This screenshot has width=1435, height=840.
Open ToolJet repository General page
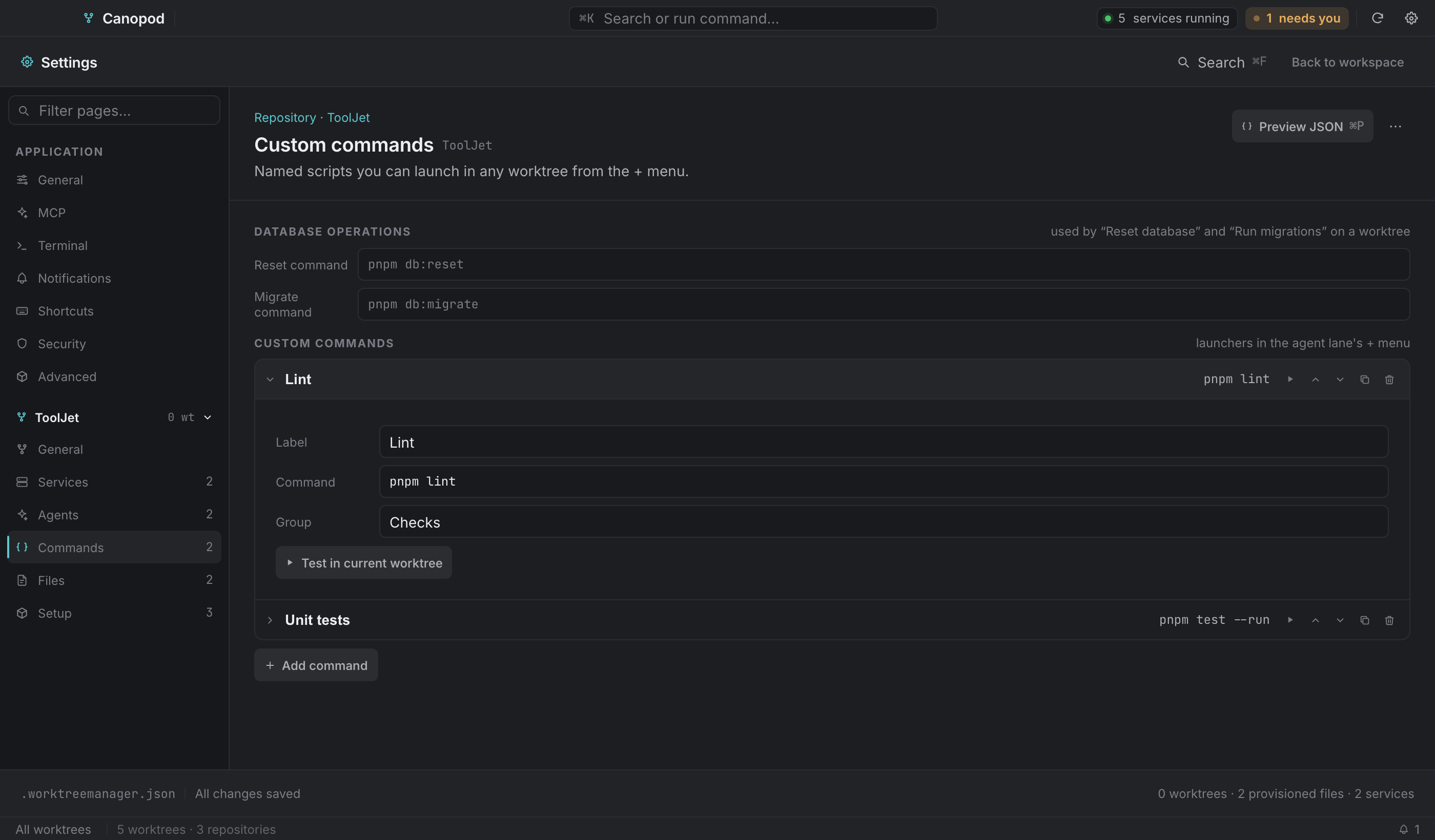pyautogui.click(x=114, y=449)
